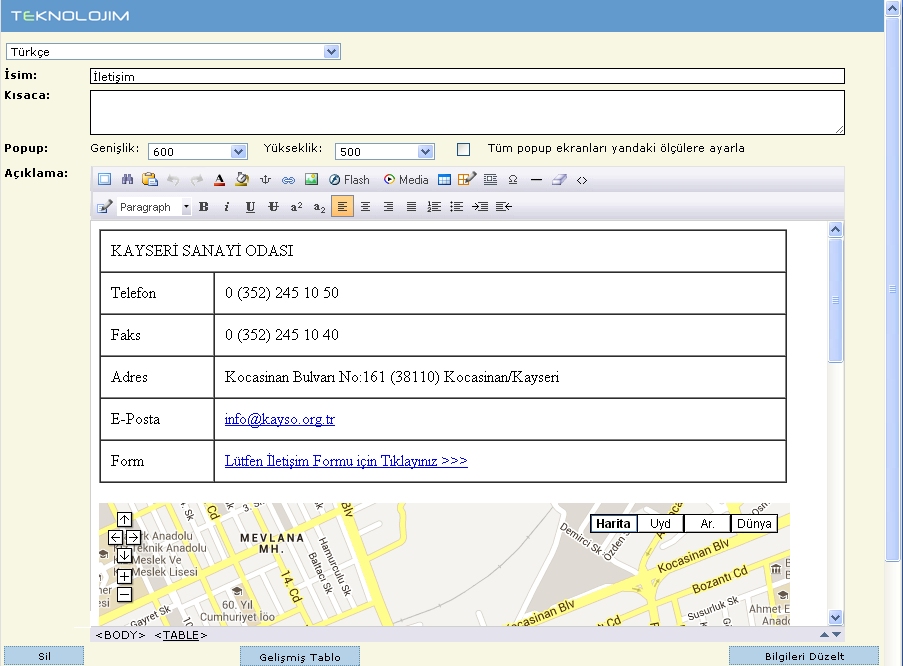Click the paste clipboard icon
This screenshot has height=666, width=903.
pyautogui.click(x=150, y=180)
